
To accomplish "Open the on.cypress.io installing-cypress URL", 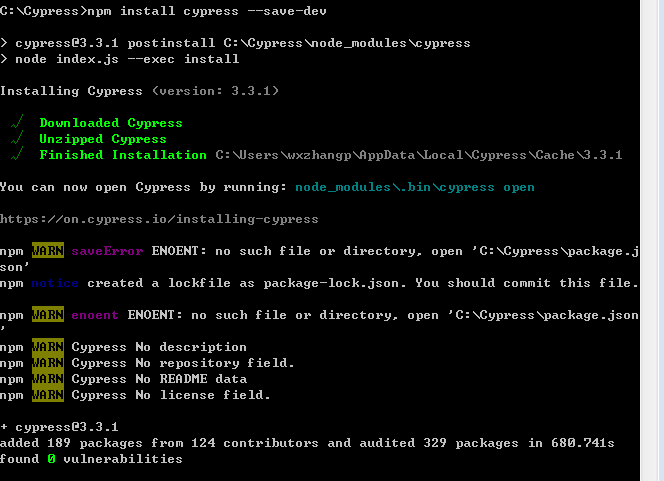I will [159, 219].
